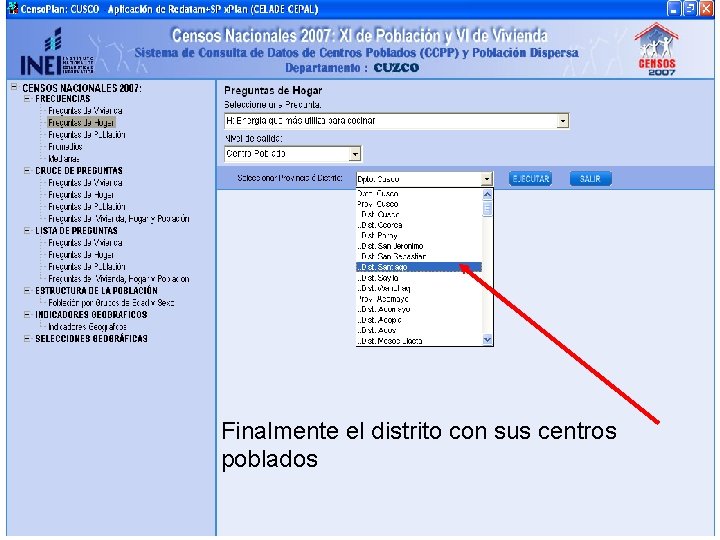Select Preguntas de Hogar under FRECUENCIAS
Screen dimensions: 720x540
point(81,123)
